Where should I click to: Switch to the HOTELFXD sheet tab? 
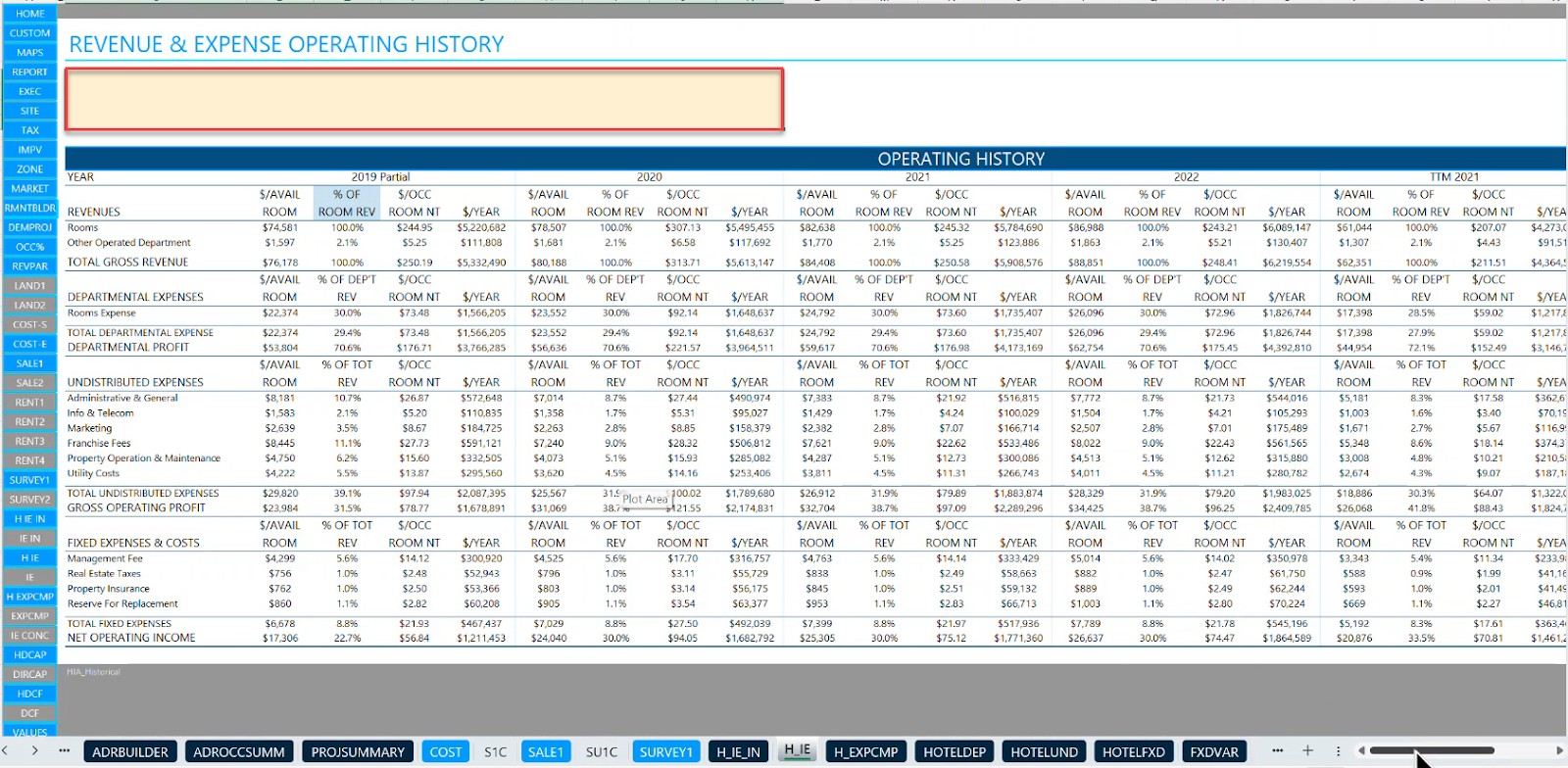[1134, 752]
